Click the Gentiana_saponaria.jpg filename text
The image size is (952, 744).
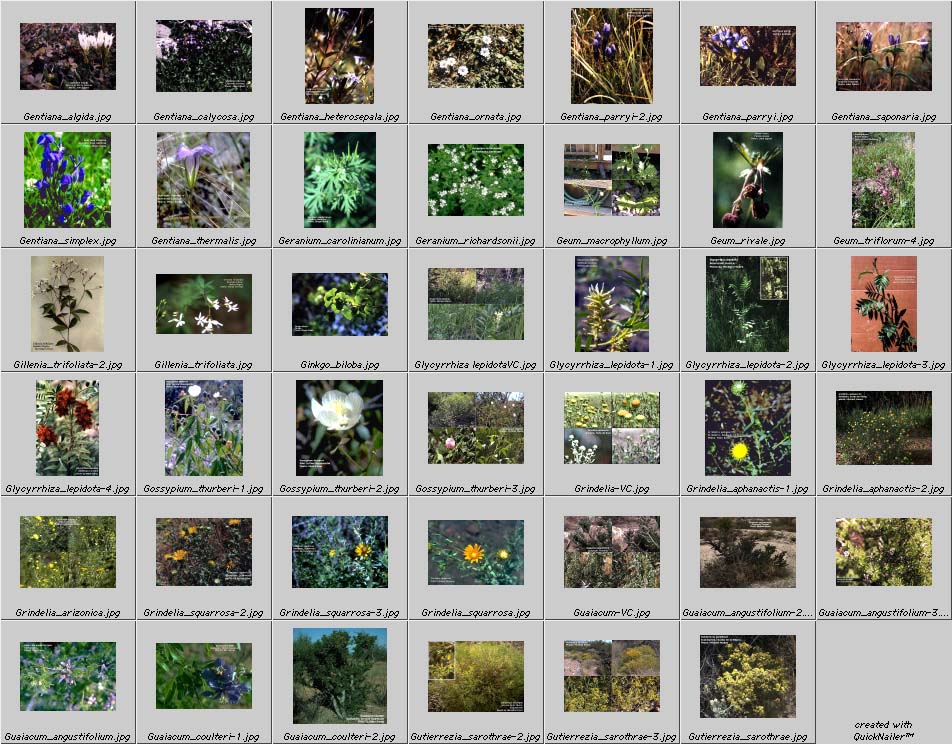(884, 117)
